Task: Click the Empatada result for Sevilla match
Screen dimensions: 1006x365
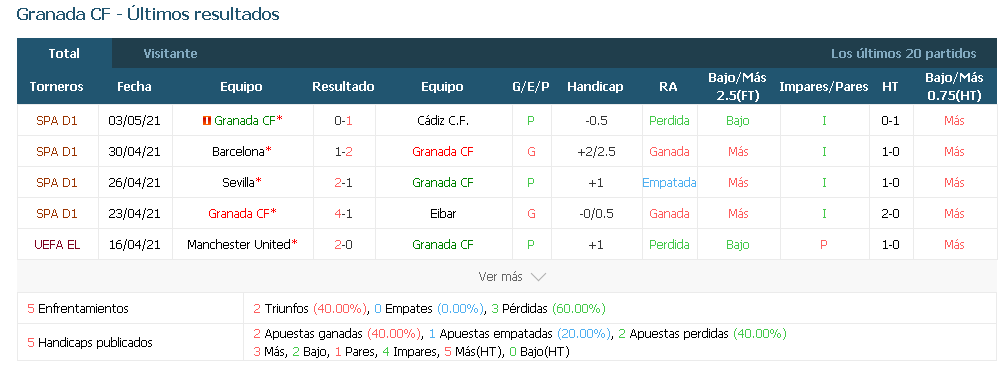Action: click(669, 183)
